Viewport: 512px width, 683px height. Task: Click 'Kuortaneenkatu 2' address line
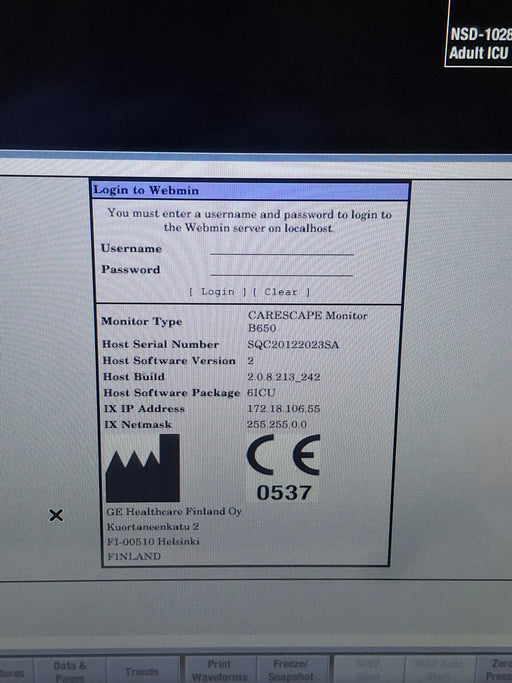[153, 527]
